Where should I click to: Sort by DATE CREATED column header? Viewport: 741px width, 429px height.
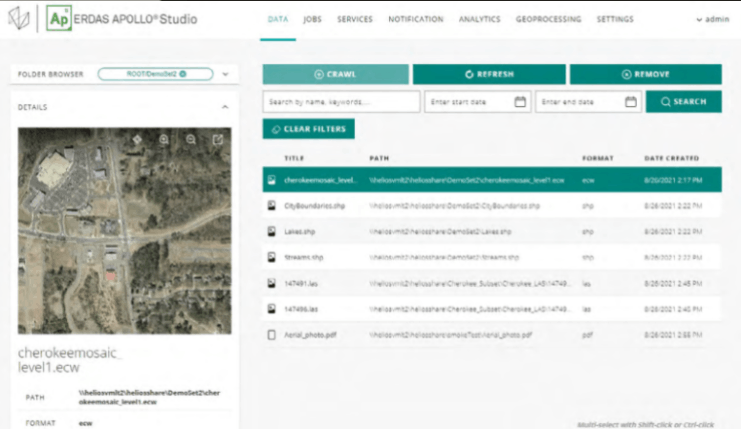(672, 158)
